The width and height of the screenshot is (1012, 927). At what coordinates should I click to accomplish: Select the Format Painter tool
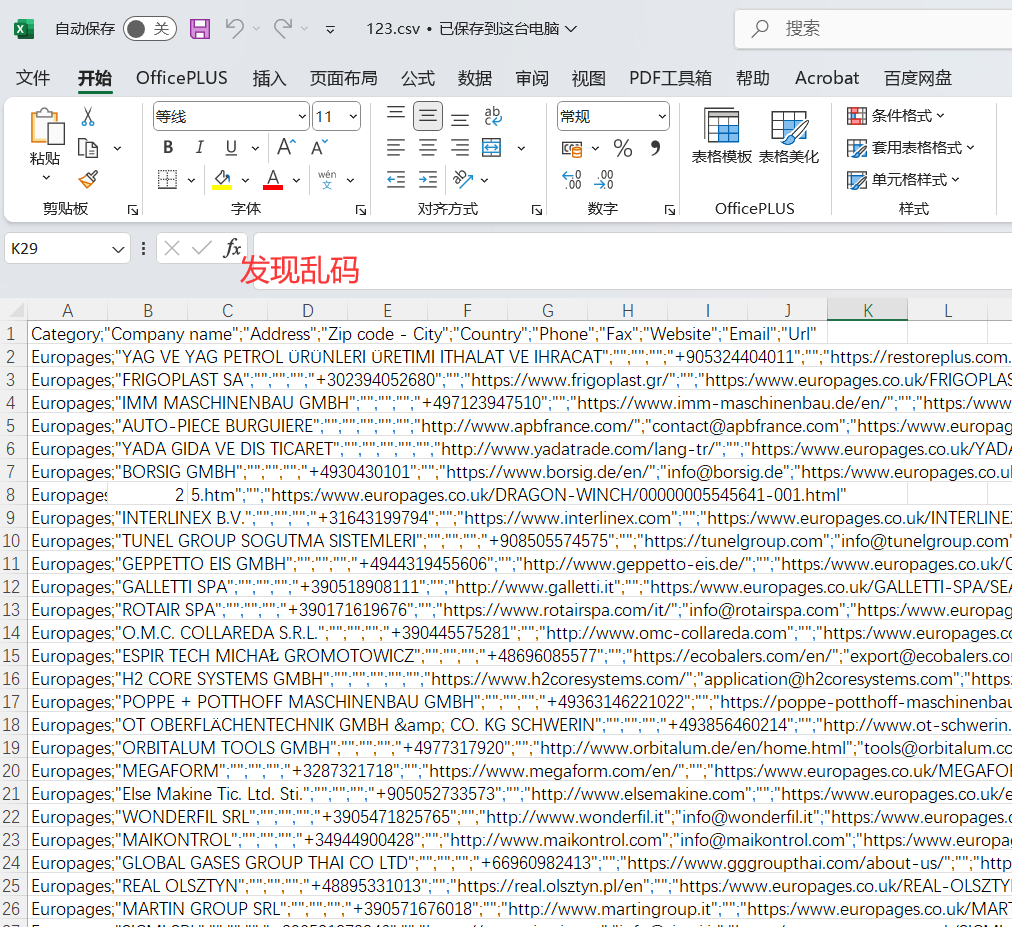click(88, 179)
